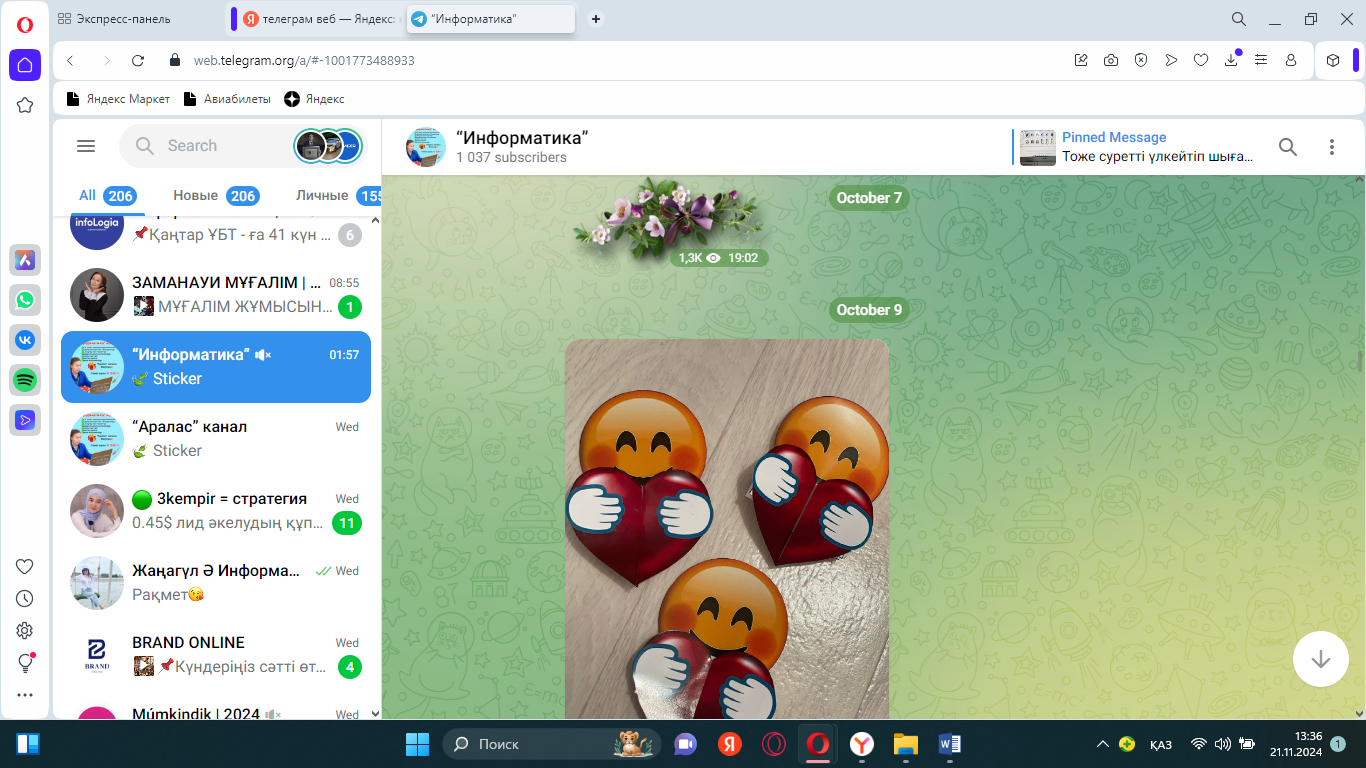Viewport: 1366px width, 768px height.
Task: Open the heart icon in the Opera sidebar
Action: (25, 567)
